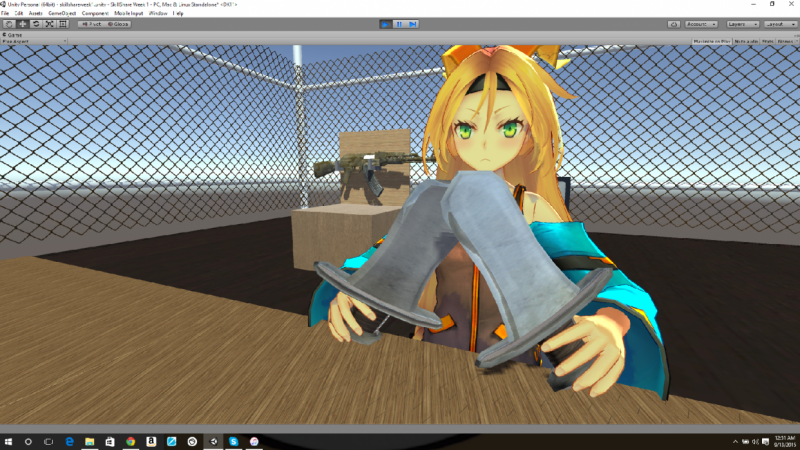Open the blue pen app taskbar icon

click(171, 442)
